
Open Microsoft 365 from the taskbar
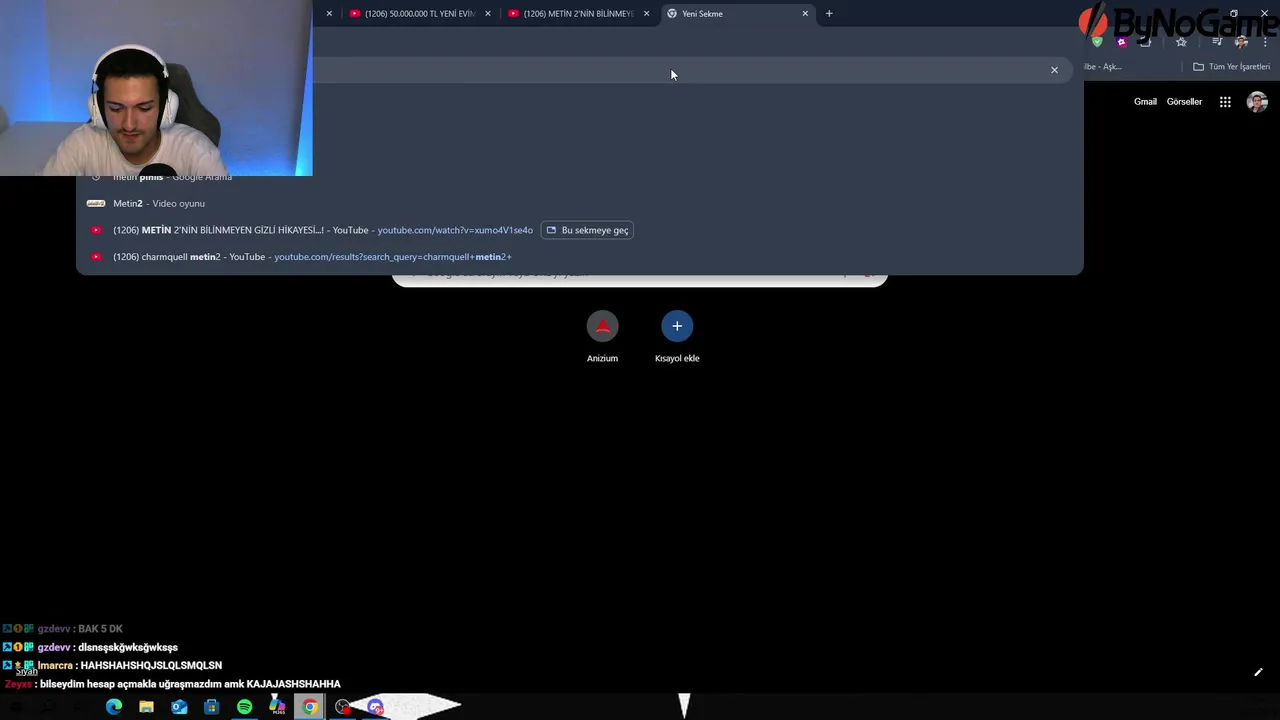[277, 707]
